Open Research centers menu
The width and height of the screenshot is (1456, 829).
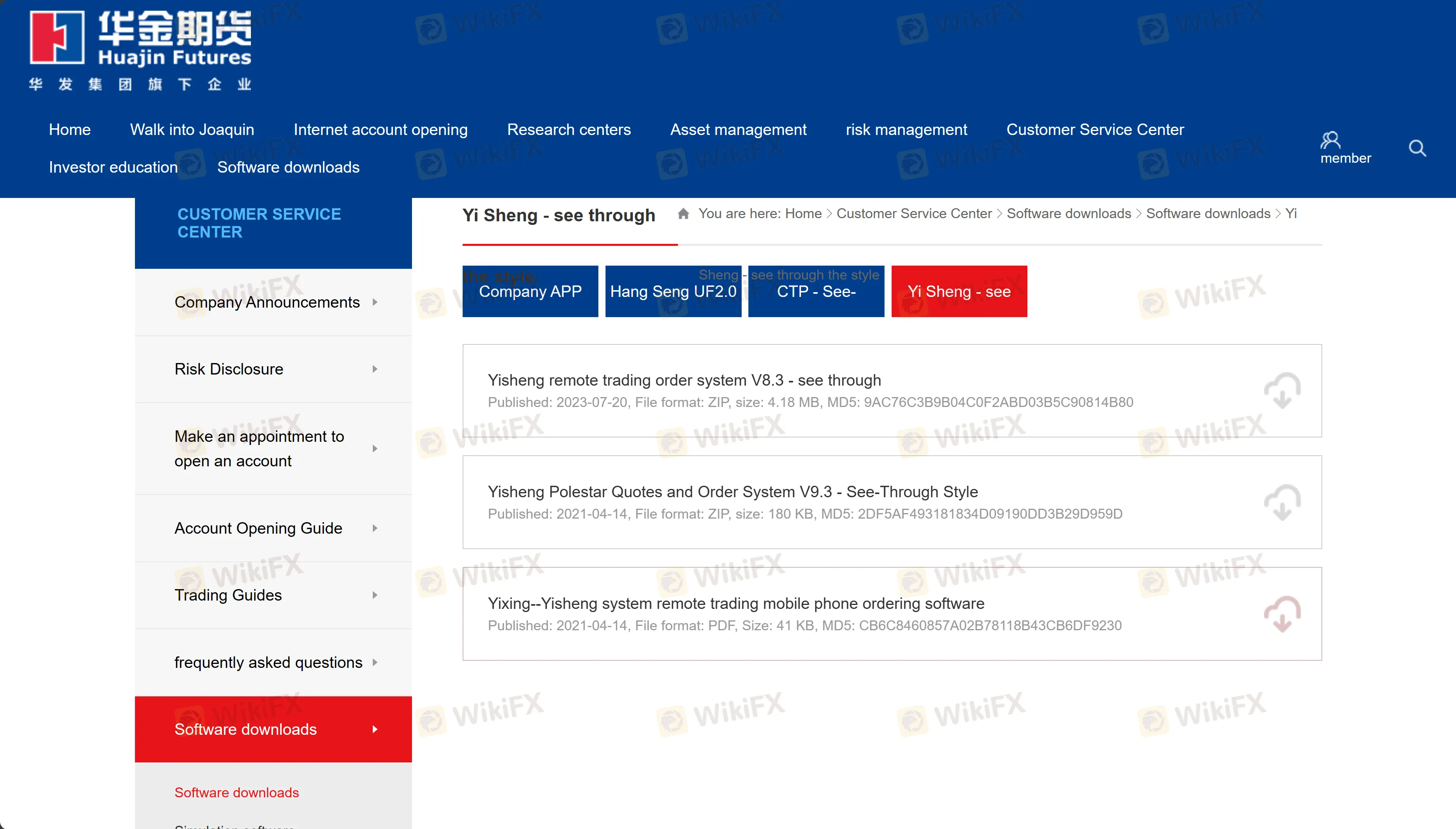(569, 130)
